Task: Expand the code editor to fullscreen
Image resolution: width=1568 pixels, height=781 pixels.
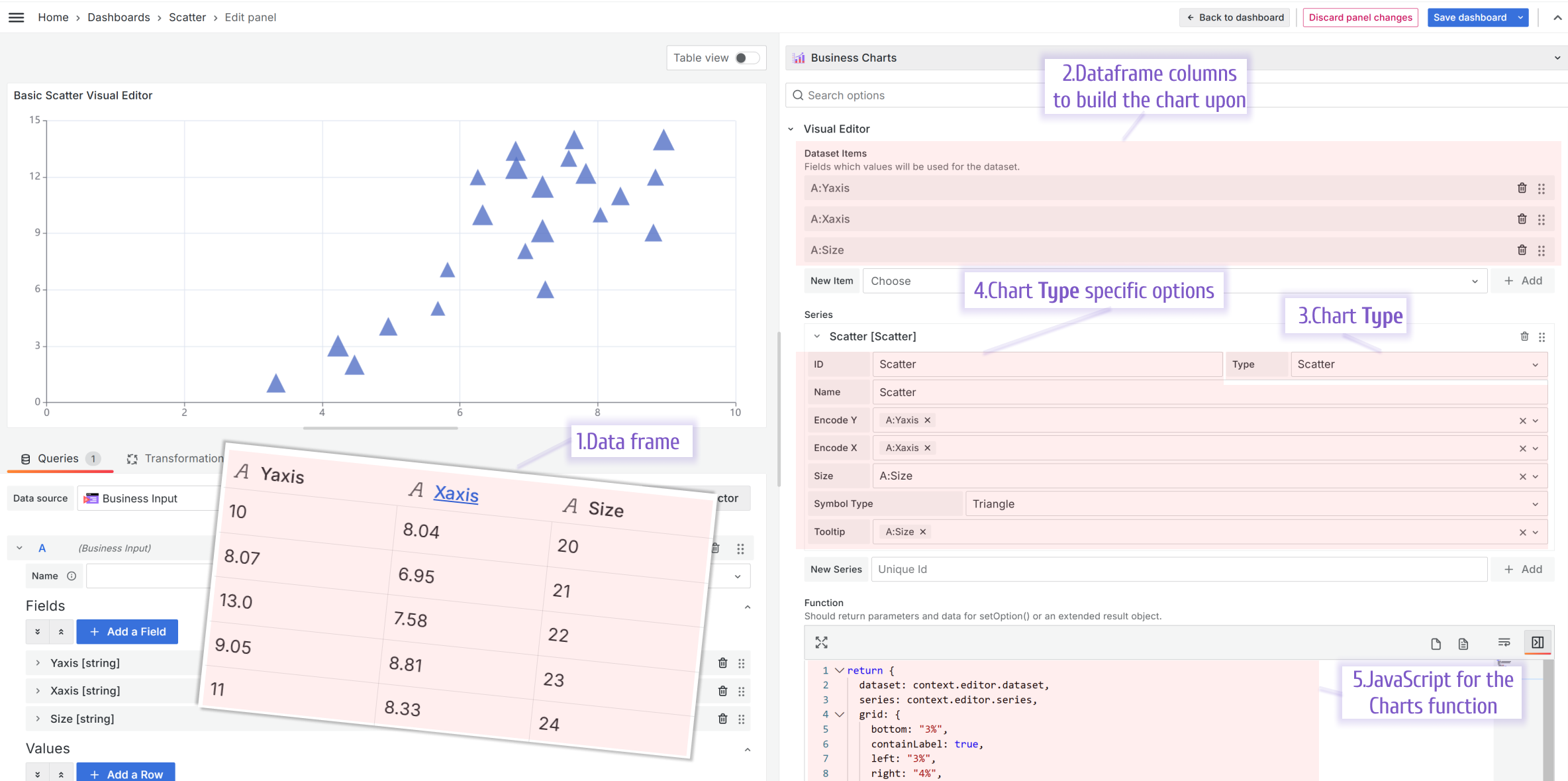Action: click(822, 643)
